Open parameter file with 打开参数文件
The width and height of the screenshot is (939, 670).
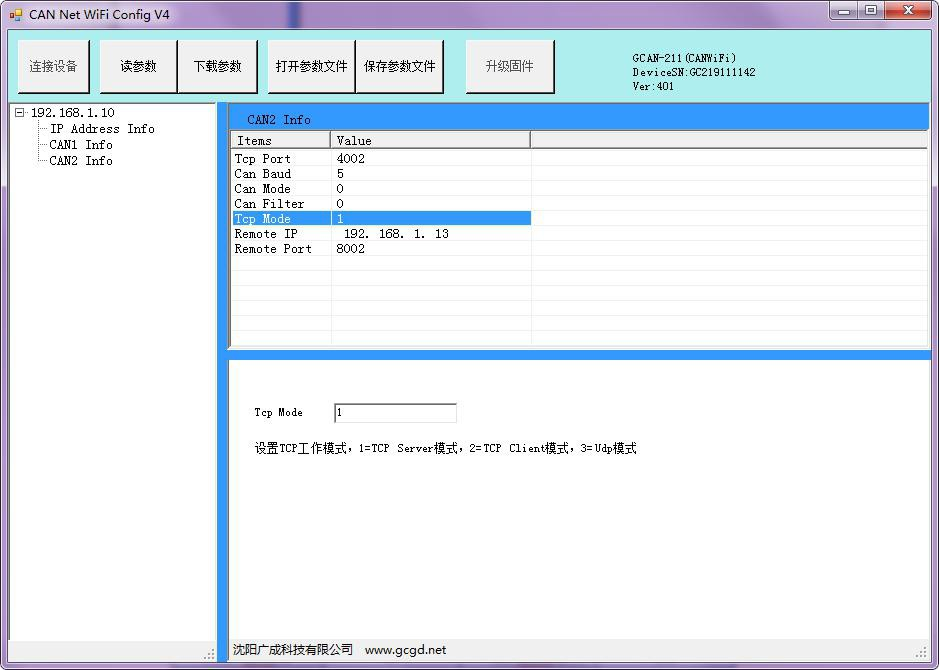[311, 67]
